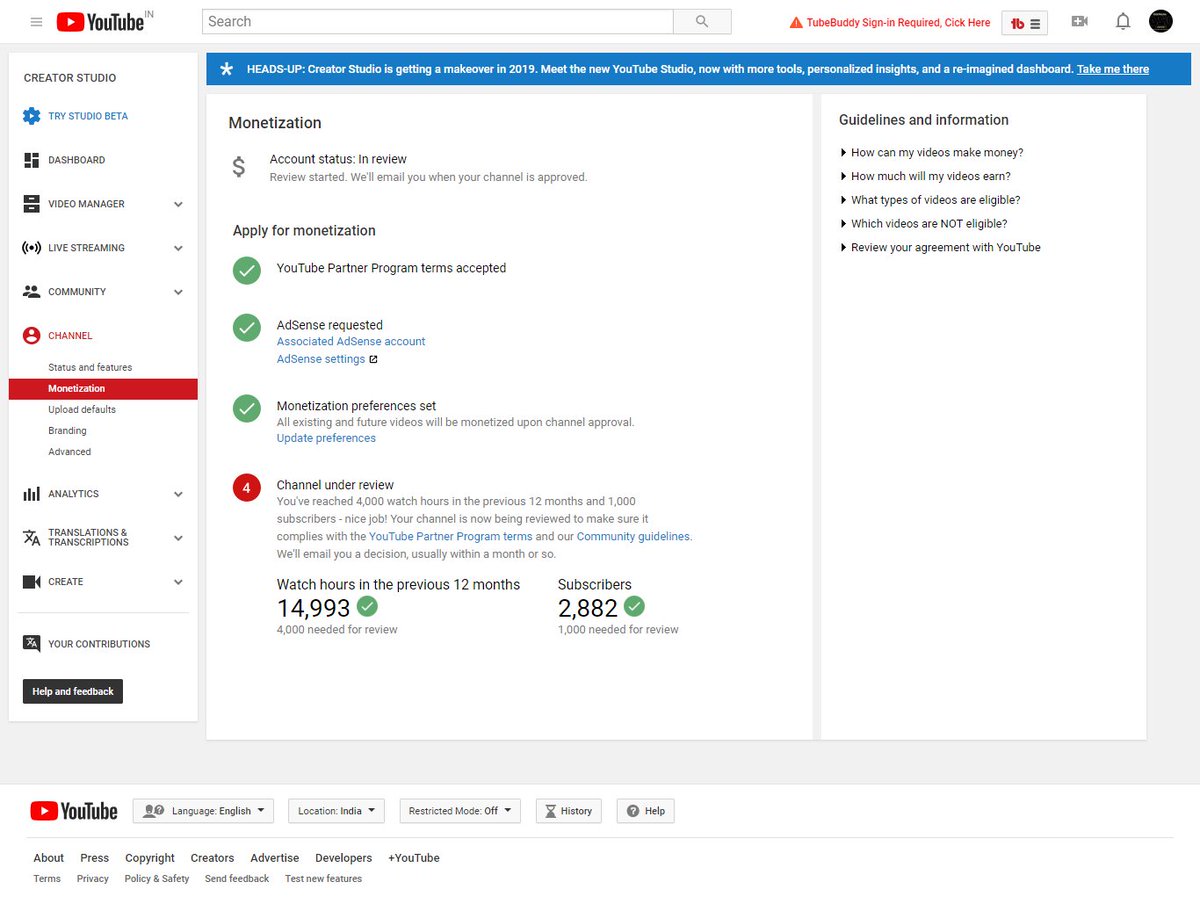
Task: Expand 'How much will my videos earn?'
Action: click(x=926, y=176)
